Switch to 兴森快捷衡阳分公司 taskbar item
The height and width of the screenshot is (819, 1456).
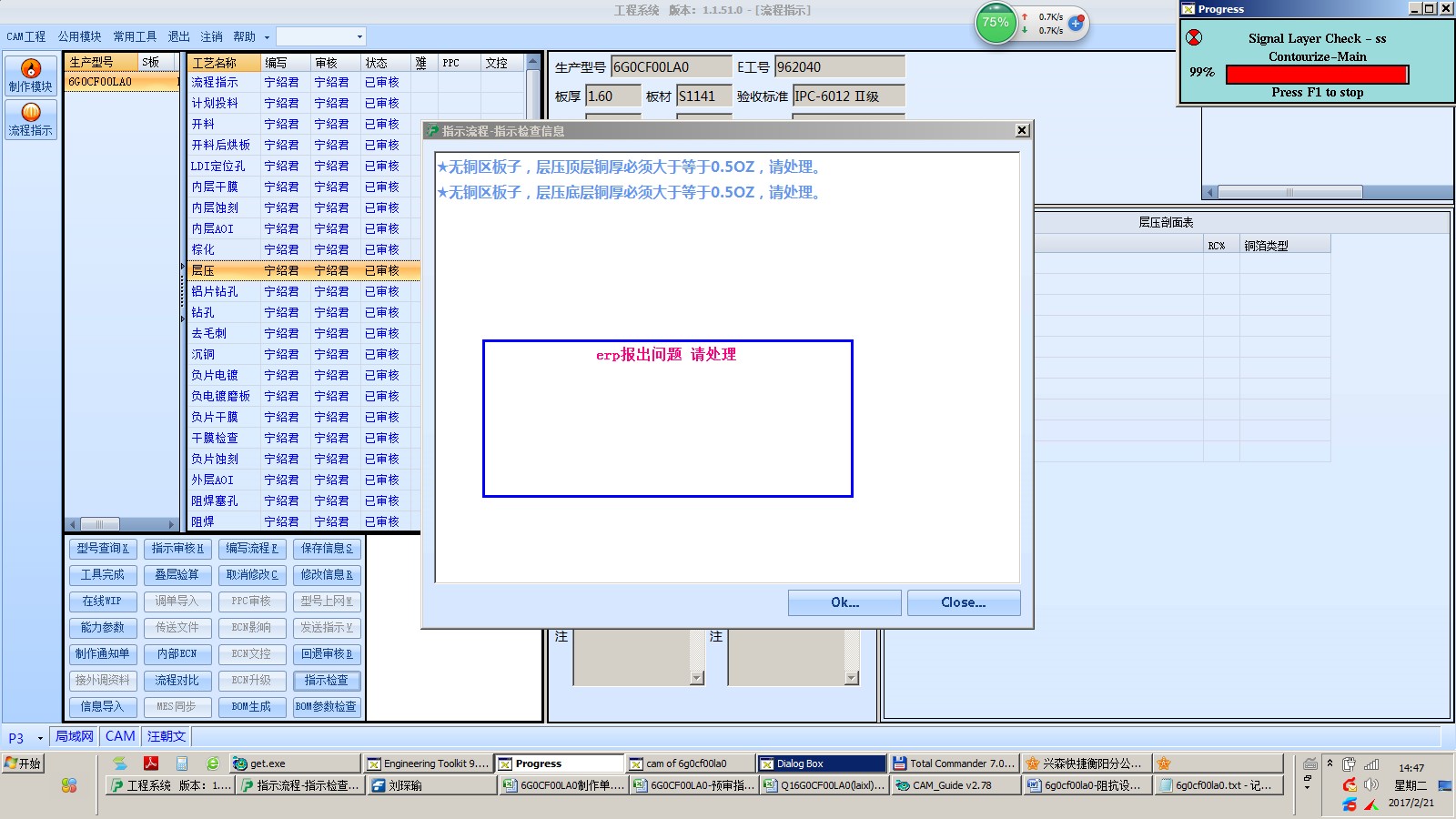pyautogui.click(x=1086, y=763)
